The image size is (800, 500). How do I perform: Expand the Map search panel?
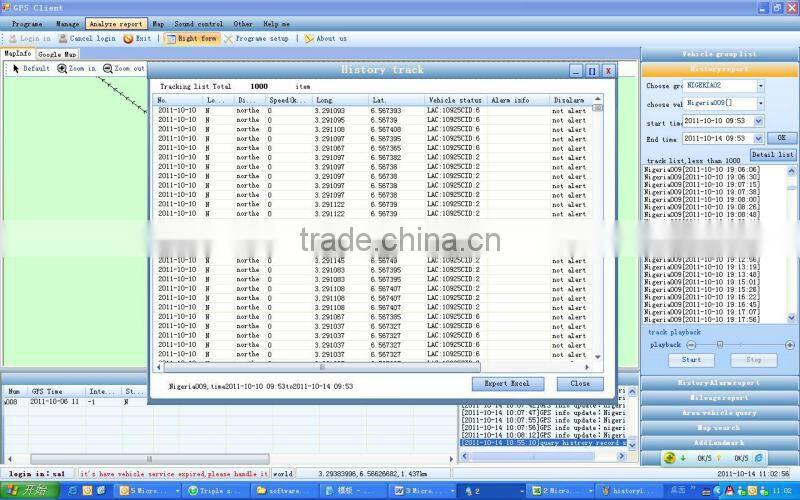coord(719,428)
